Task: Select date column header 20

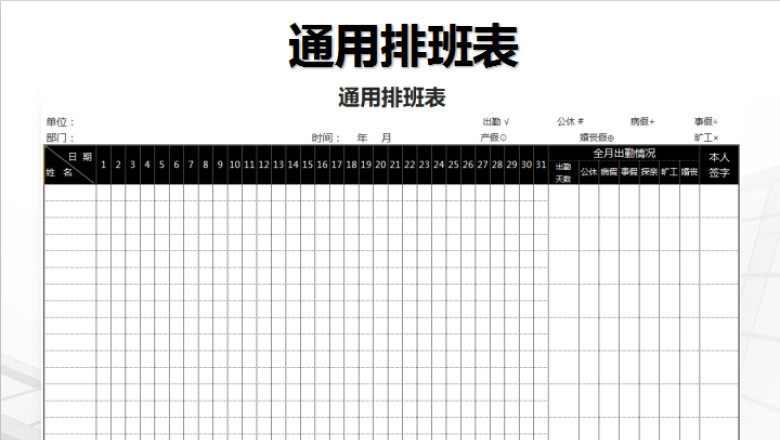Action: pos(381,165)
